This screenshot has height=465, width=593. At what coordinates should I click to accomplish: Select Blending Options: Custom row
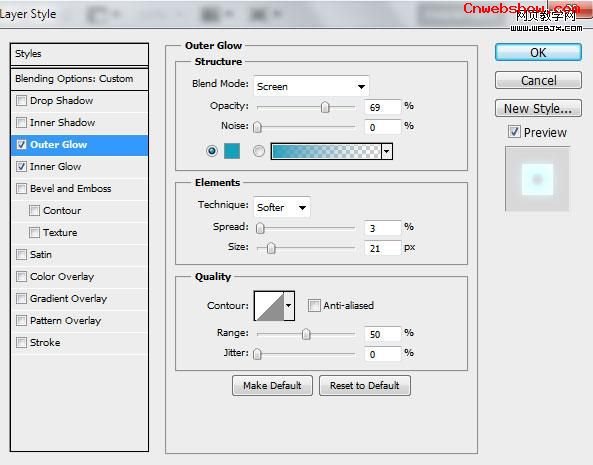pyautogui.click(x=79, y=79)
